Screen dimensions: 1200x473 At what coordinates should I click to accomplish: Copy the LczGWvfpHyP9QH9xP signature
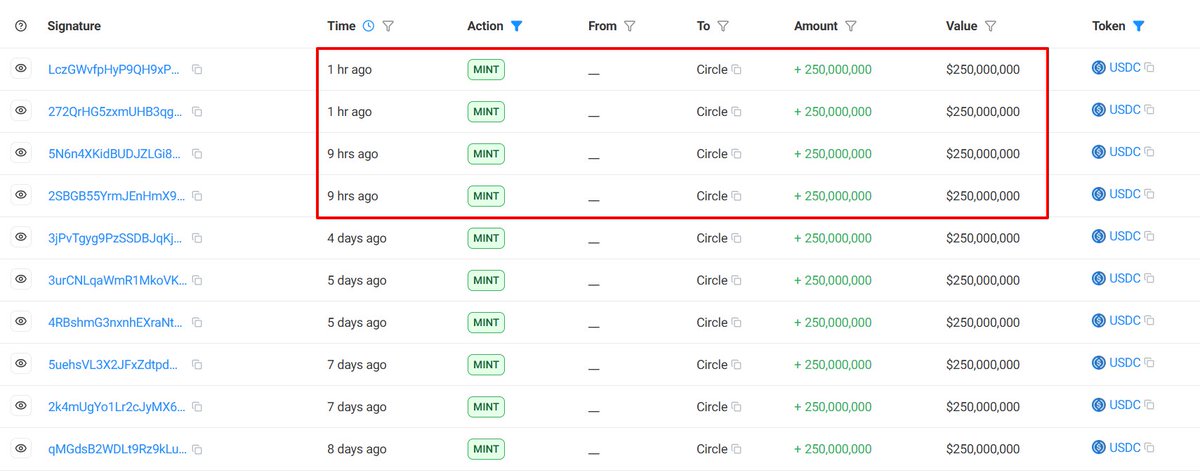(197, 70)
